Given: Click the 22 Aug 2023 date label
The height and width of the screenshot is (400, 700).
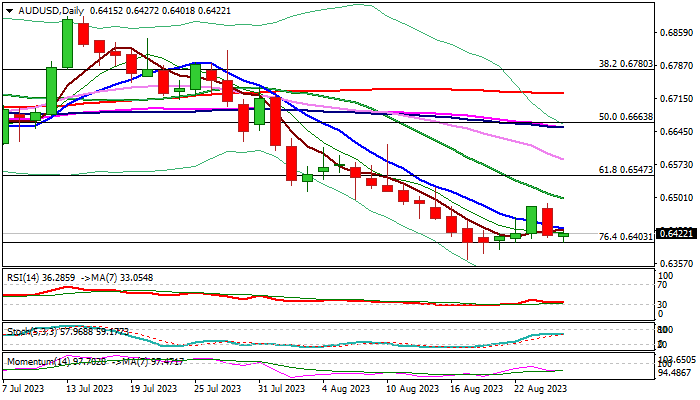Looking at the screenshot, I should click(x=541, y=387).
